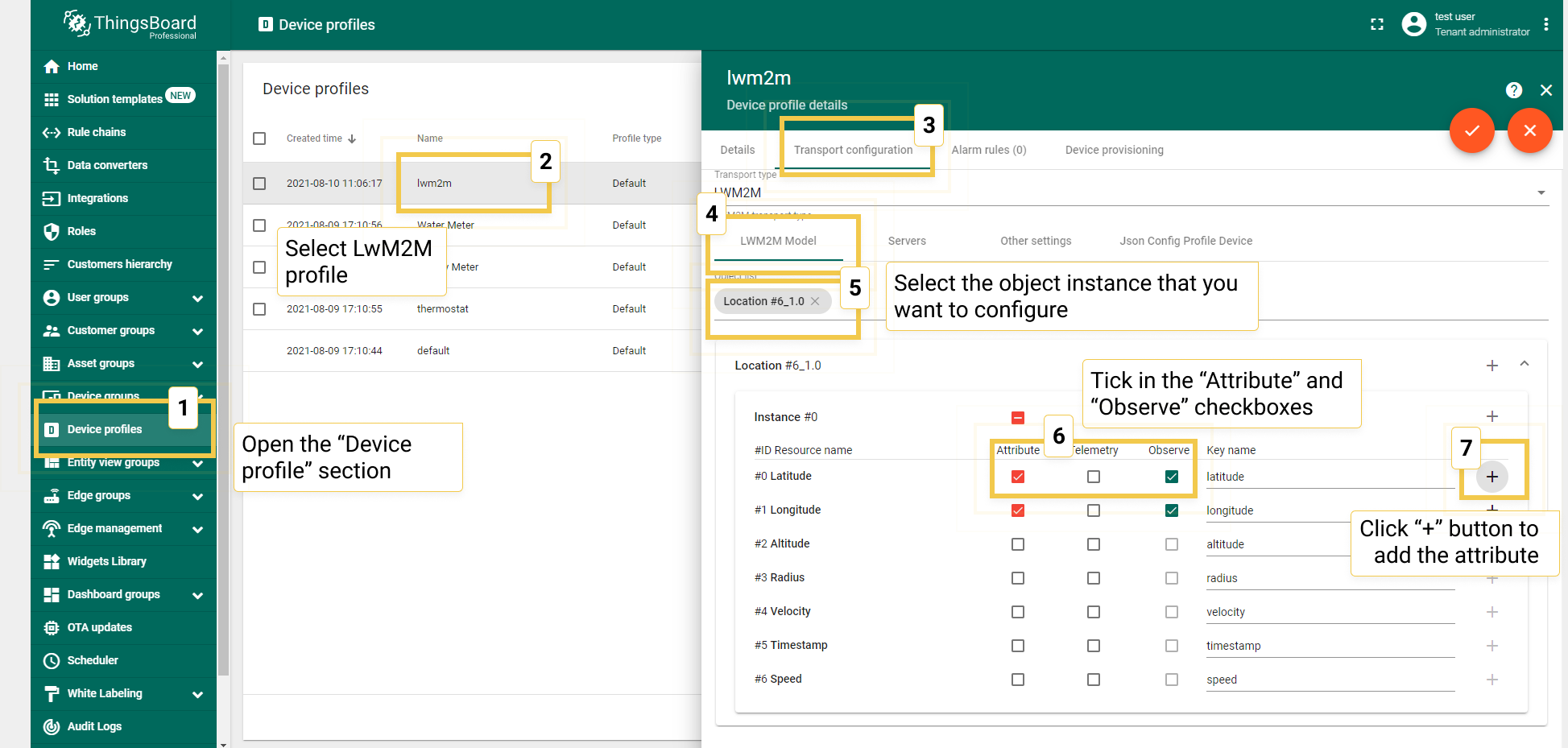
Task: Expand User groups in the sidebar
Action: coord(197,298)
